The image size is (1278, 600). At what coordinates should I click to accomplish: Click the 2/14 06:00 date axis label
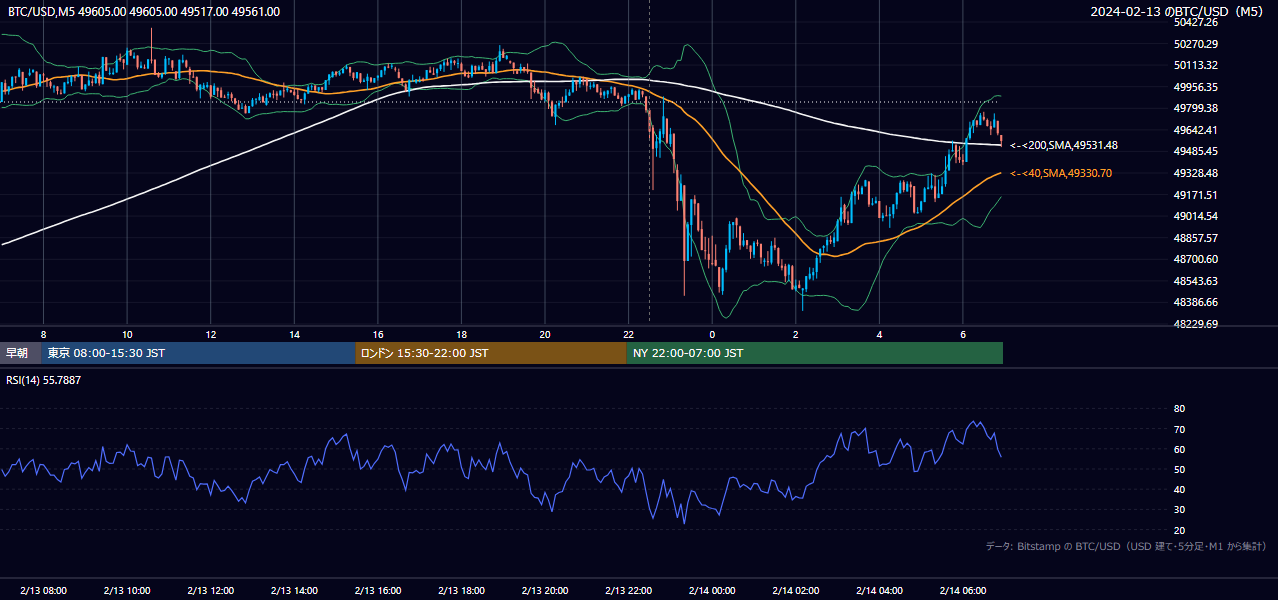pyautogui.click(x=963, y=590)
